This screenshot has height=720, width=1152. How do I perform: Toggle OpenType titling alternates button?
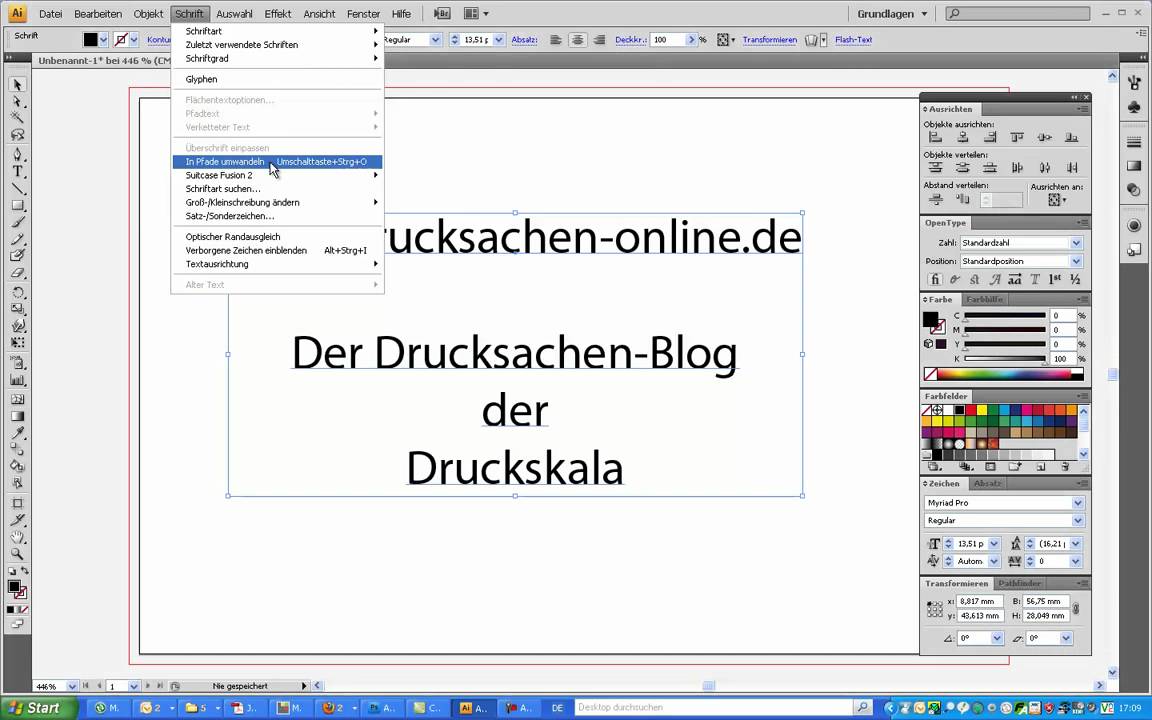point(1035,279)
